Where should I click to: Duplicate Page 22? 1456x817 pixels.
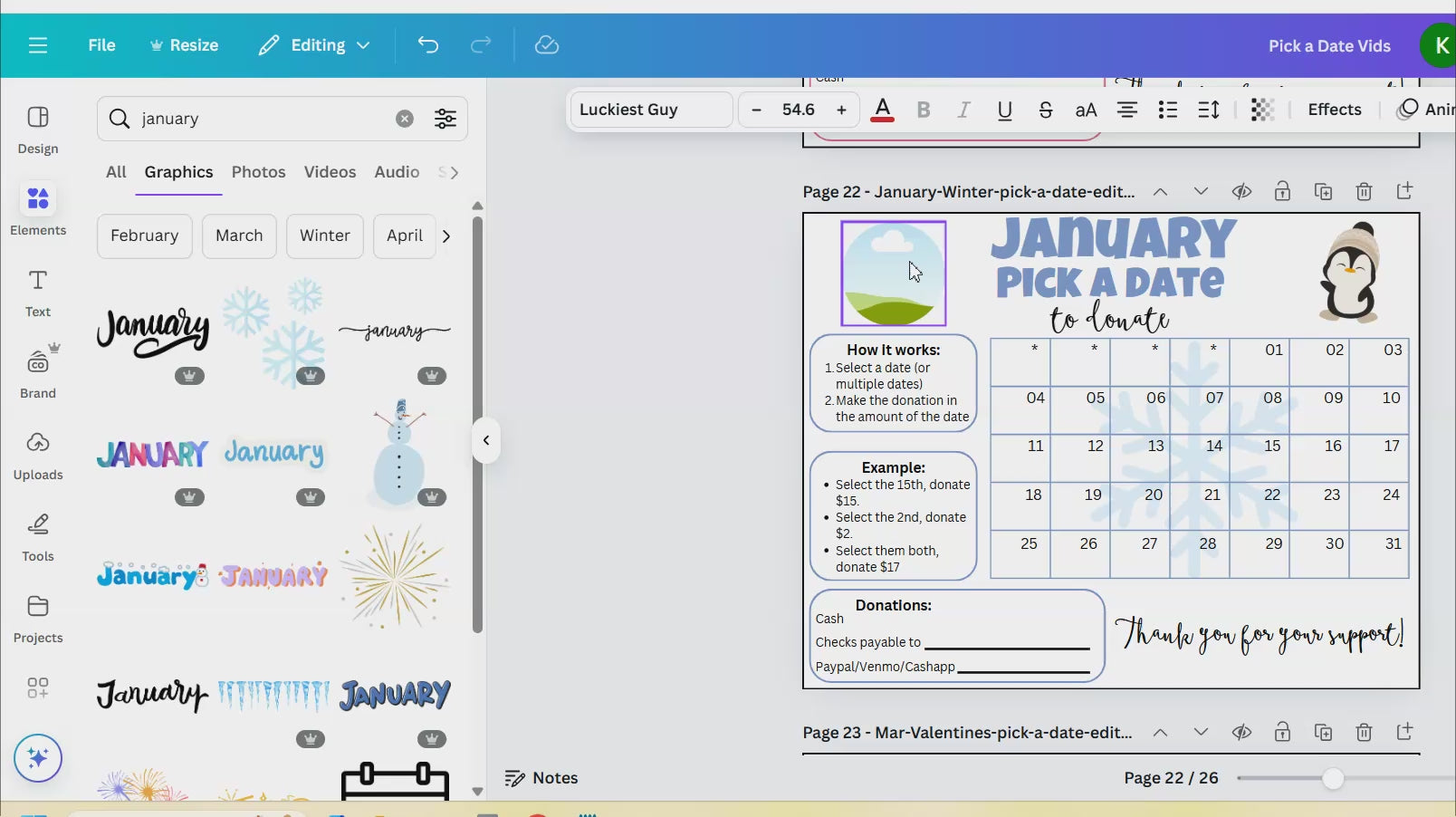(x=1323, y=191)
